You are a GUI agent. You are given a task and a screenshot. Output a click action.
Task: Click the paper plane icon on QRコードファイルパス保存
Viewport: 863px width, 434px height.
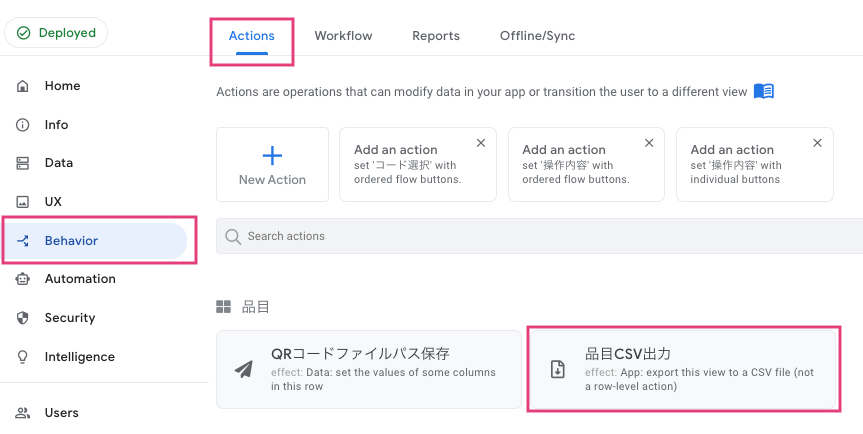244,370
